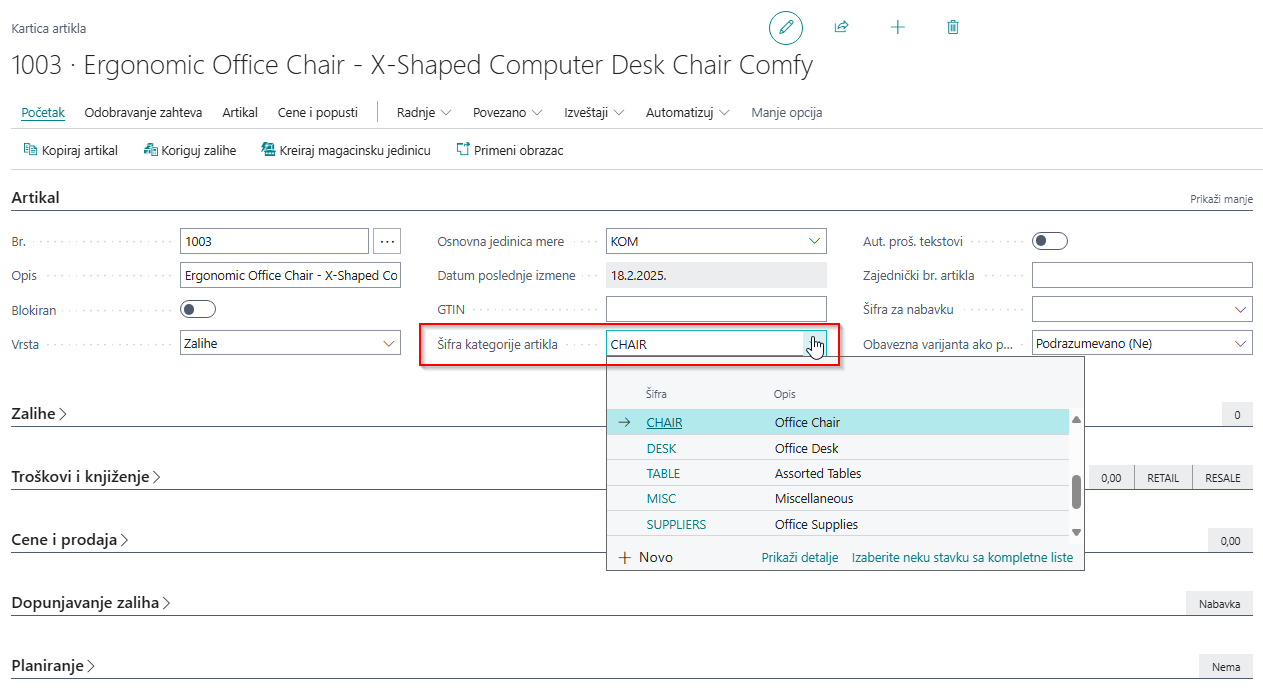Click the dropdown list scrollbar thumb
1263x699 pixels.
(1076, 491)
